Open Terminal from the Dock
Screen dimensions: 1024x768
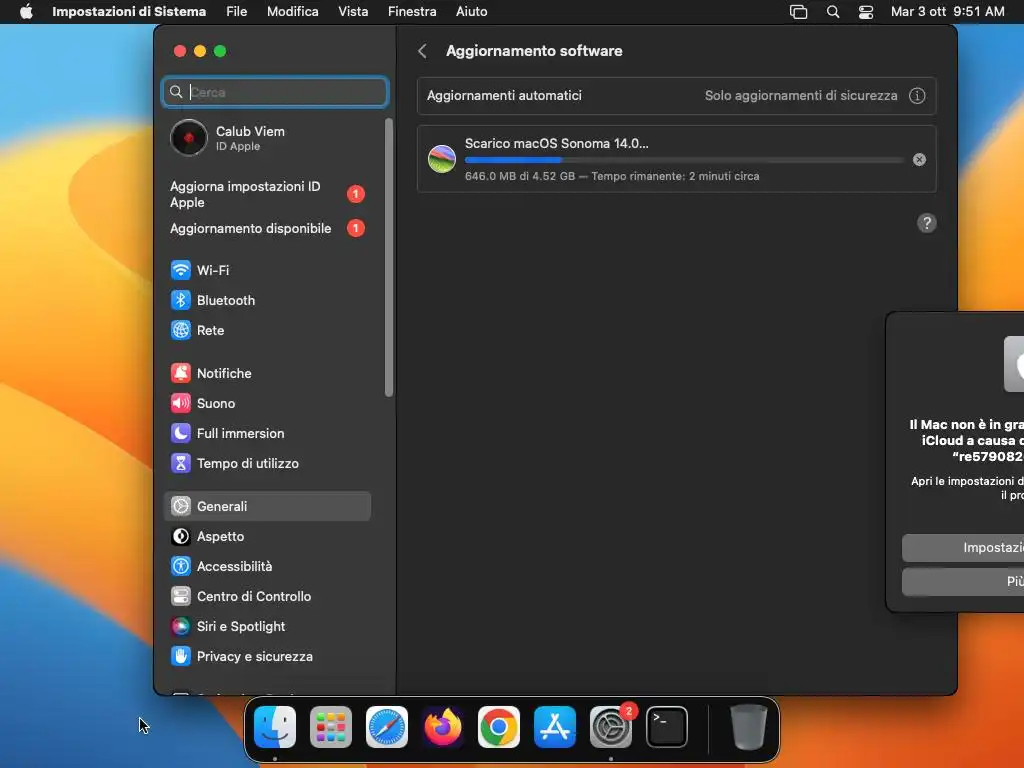(x=667, y=726)
